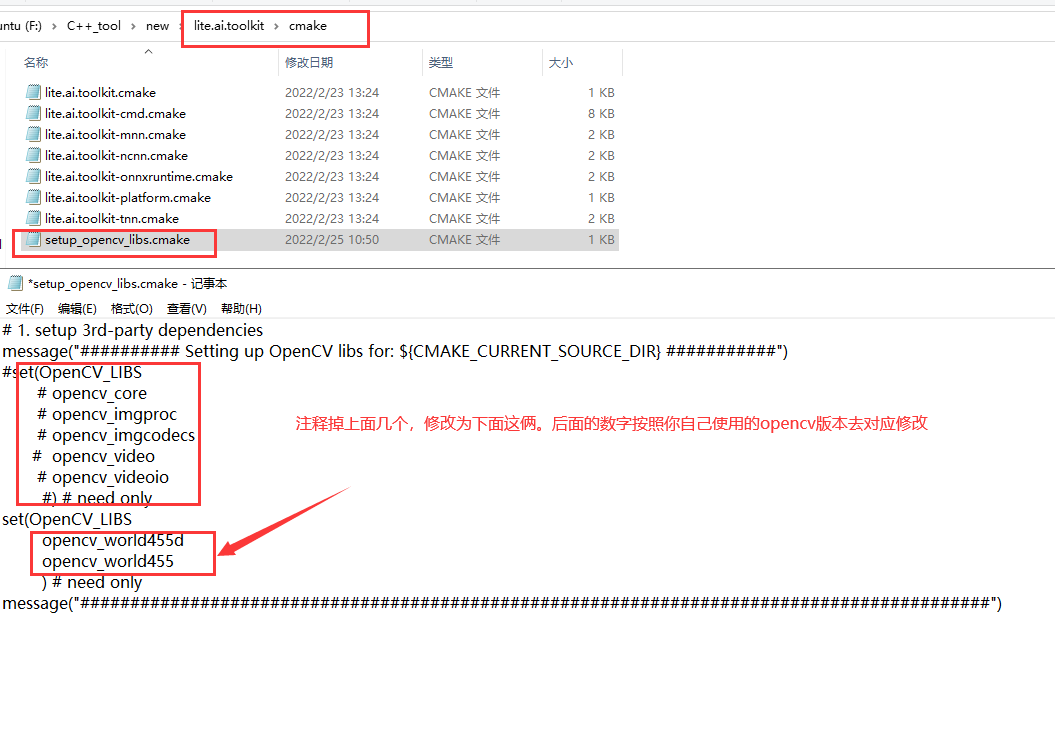1055x739 pixels.
Task: Open the 查看(V) menu in Notepad
Action: point(186,308)
